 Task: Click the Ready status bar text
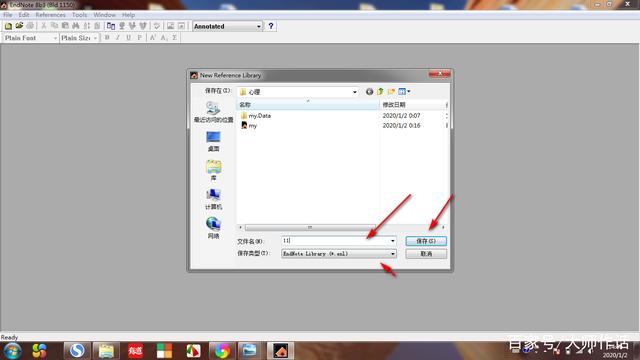click(9, 337)
